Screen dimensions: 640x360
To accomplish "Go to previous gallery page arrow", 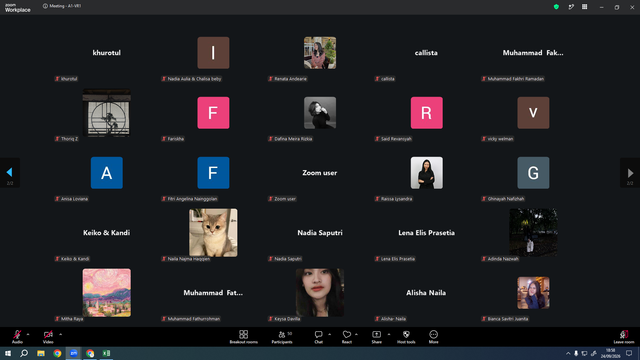I will pyautogui.click(x=10, y=173).
